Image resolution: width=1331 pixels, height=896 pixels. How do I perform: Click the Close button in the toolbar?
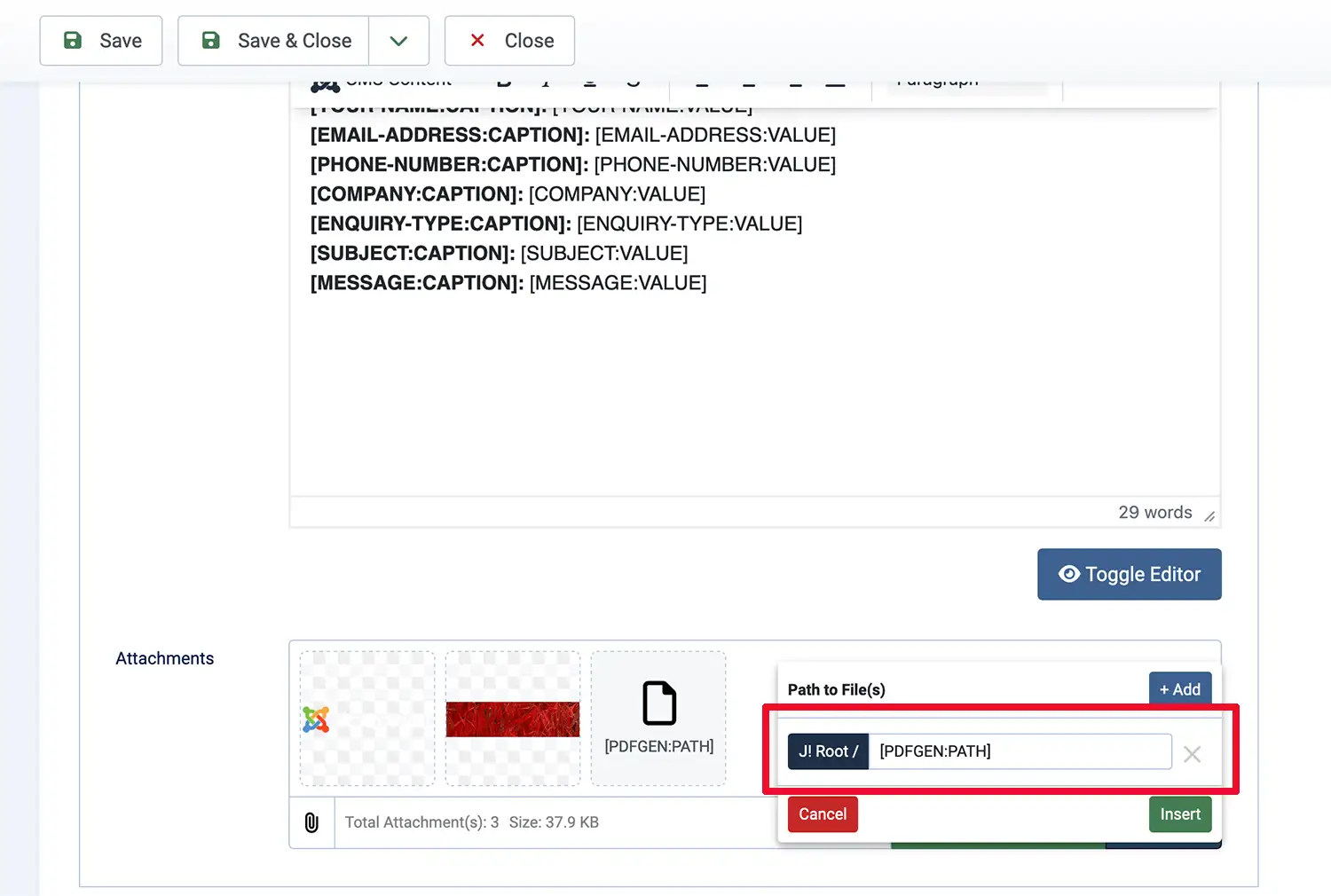pyautogui.click(x=509, y=41)
